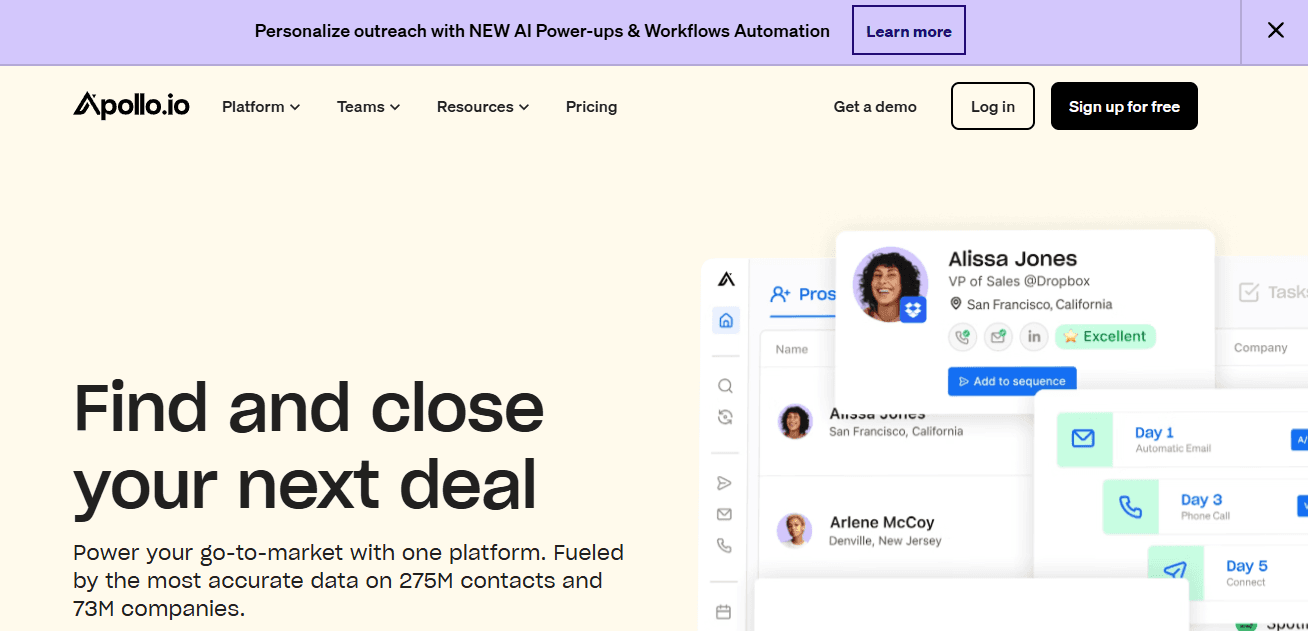1308x631 pixels.
Task: Click the Sign up for free button
Action: pos(1124,106)
